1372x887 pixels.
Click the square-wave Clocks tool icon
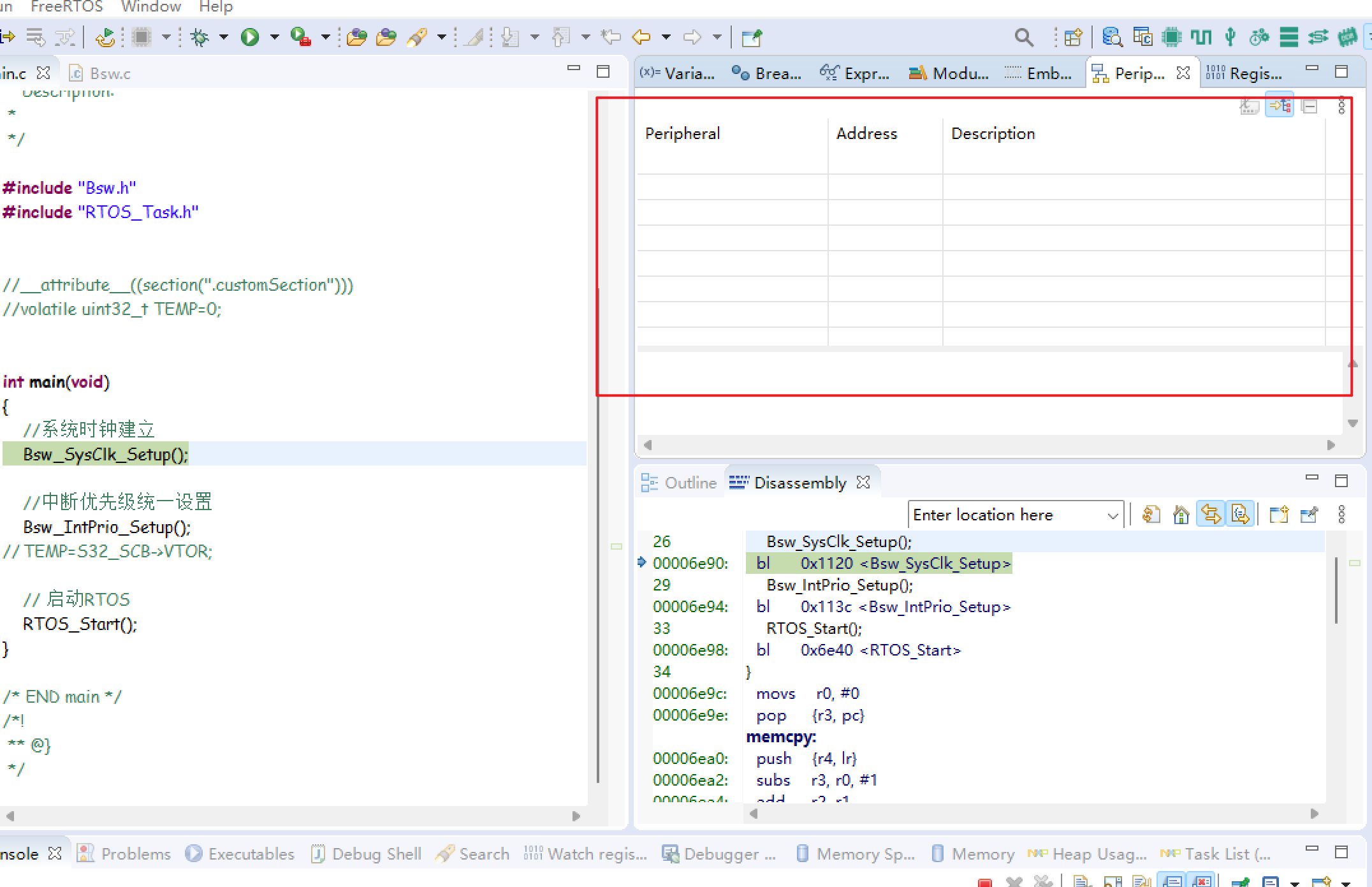(x=1201, y=38)
